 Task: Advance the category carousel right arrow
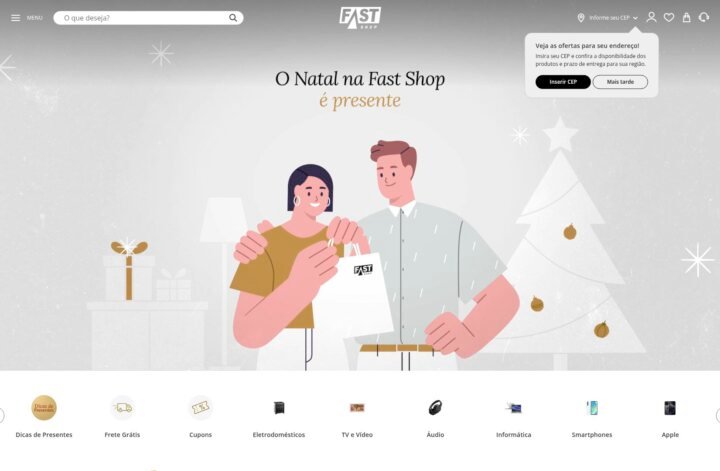(x=717, y=416)
